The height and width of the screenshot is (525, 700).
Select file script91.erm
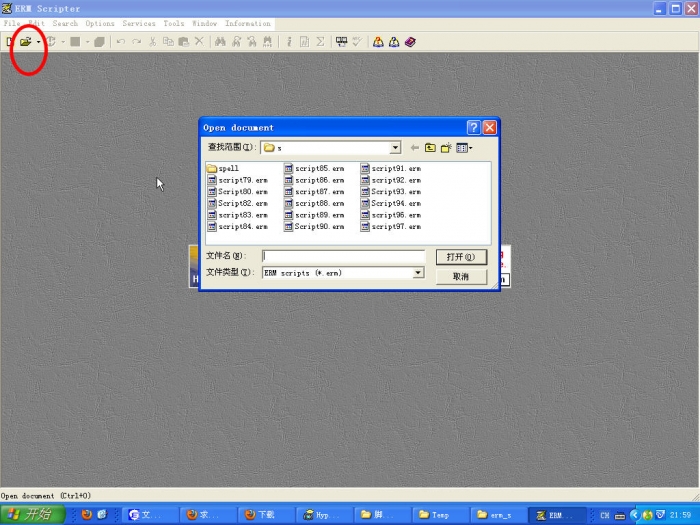click(x=391, y=168)
